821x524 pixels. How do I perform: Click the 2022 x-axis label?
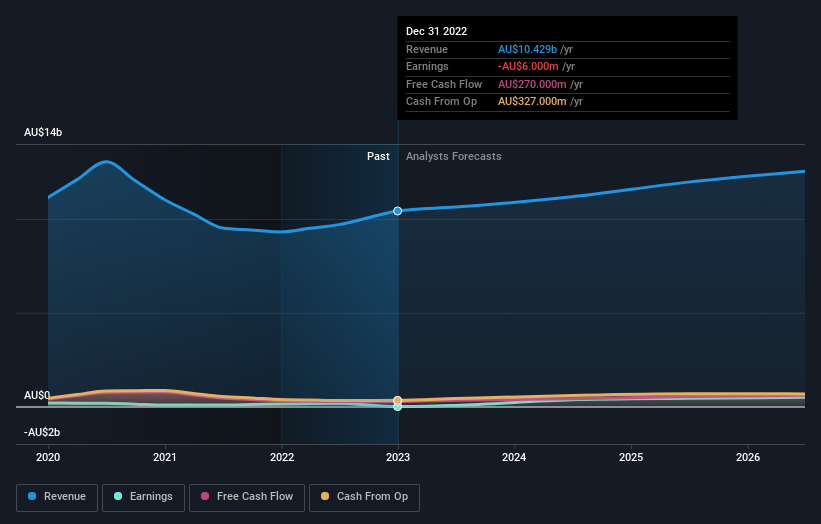click(282, 457)
